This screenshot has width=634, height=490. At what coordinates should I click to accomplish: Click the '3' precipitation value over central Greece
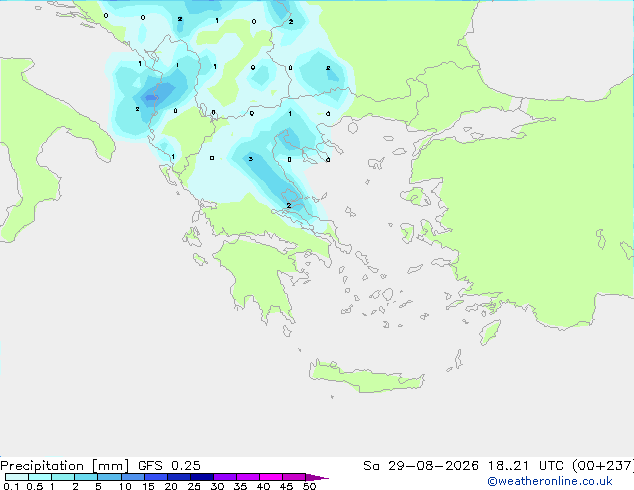(251, 159)
